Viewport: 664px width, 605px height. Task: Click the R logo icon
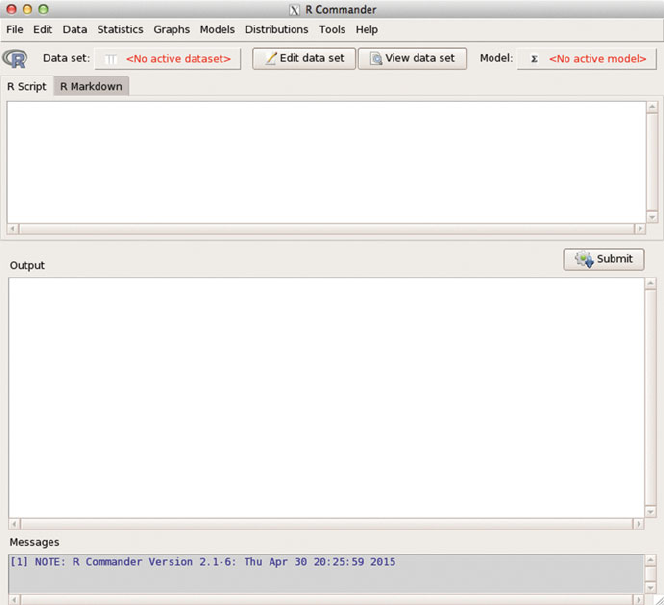[x=14, y=58]
